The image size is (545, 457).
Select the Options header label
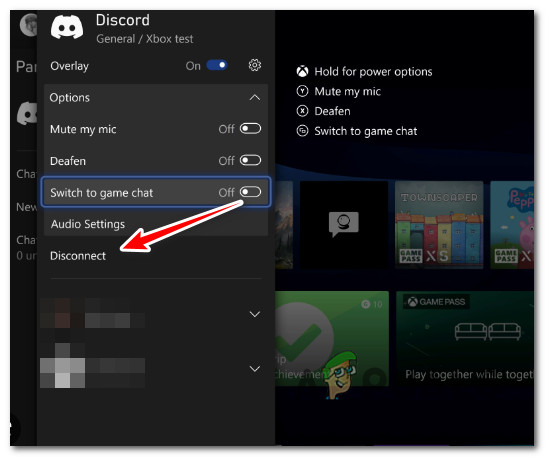point(70,98)
